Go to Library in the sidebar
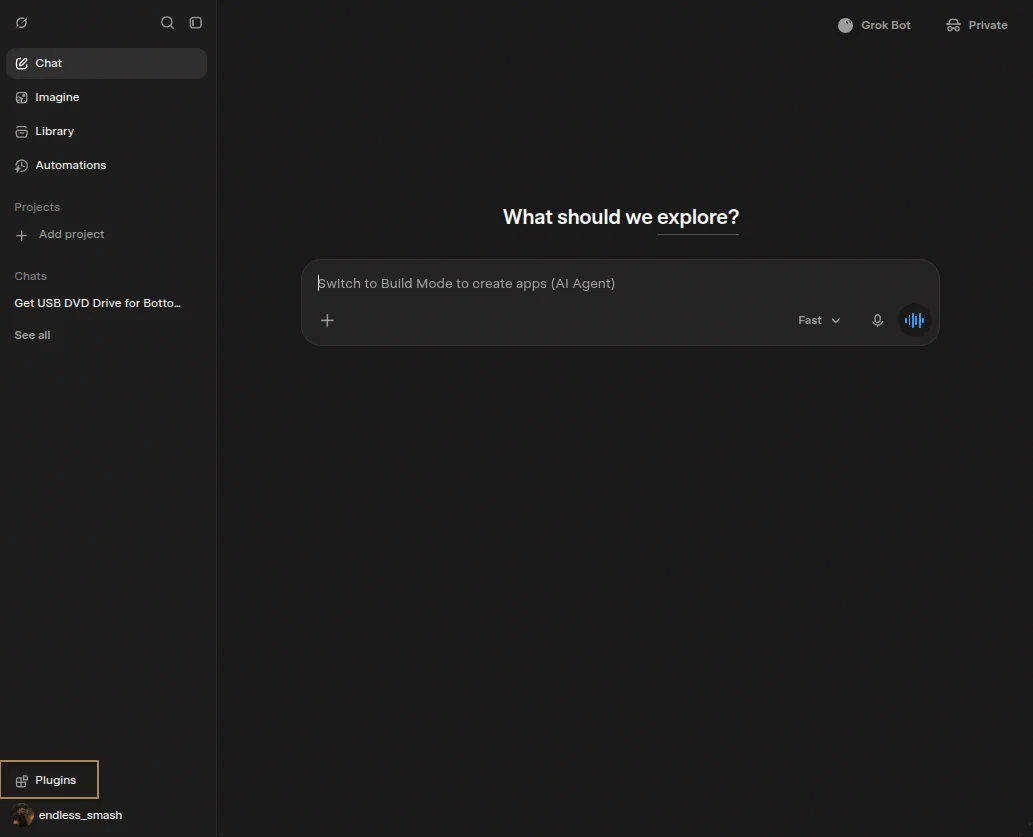This screenshot has width=1033, height=837. click(106, 131)
